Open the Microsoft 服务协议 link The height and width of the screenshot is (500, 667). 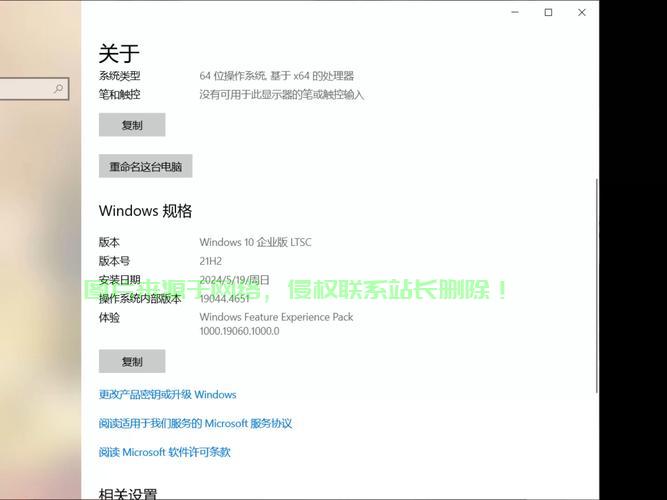pyautogui.click(x=195, y=423)
